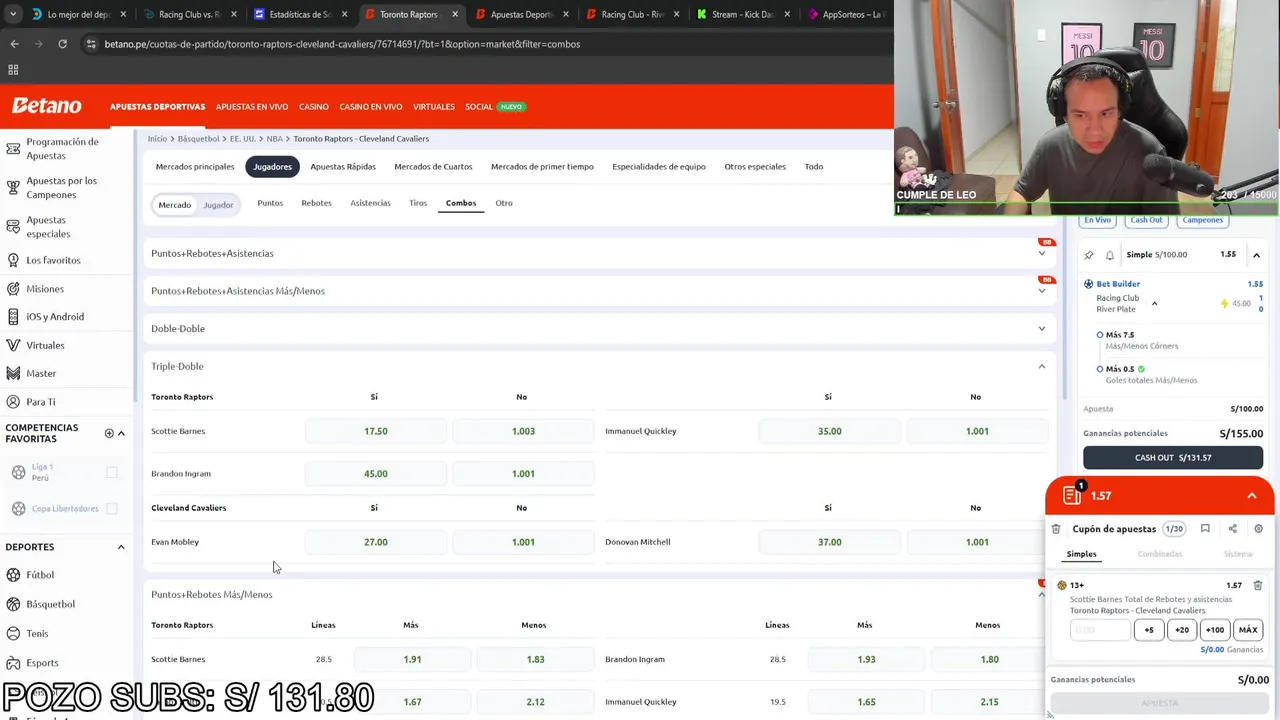Go to Betano logo home
Screen dimensions: 1280x720
click(46, 106)
